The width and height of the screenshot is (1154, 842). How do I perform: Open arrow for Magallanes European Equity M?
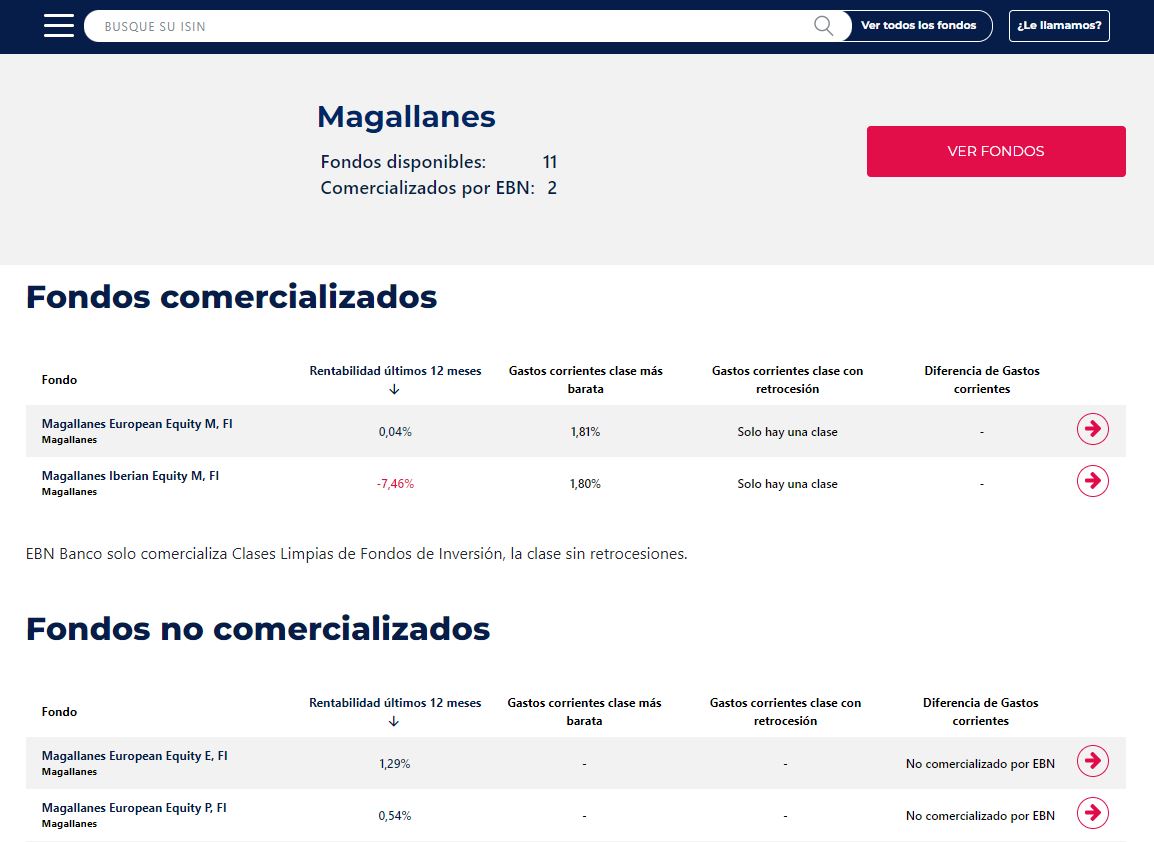tap(1093, 429)
